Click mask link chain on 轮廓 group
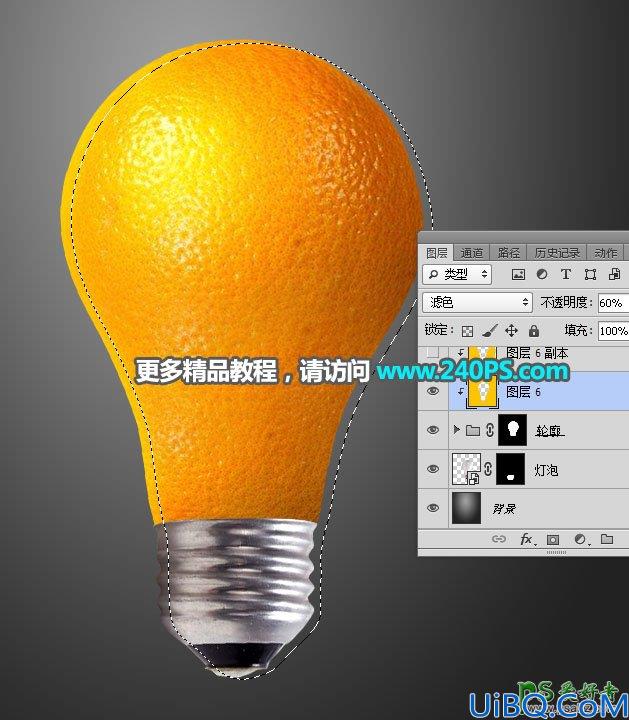Viewport: 629px width, 720px height. coord(489,430)
